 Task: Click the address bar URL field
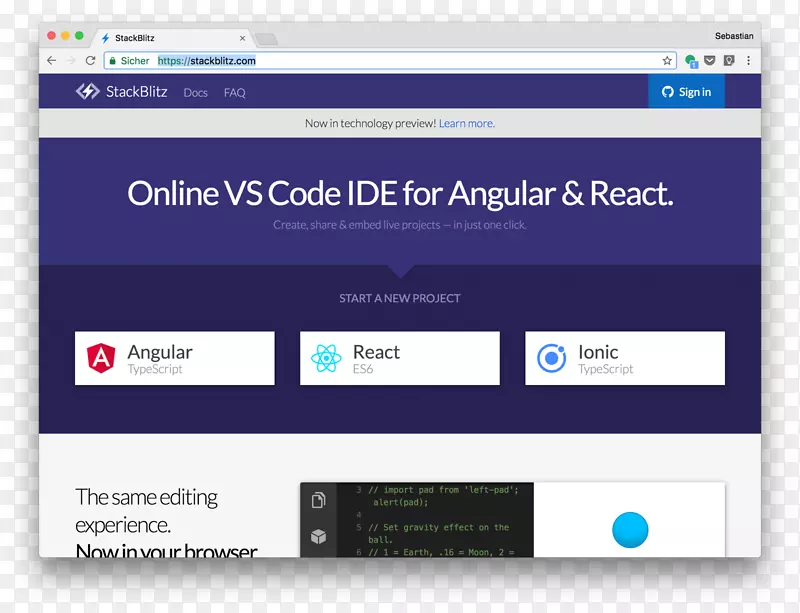click(400, 61)
